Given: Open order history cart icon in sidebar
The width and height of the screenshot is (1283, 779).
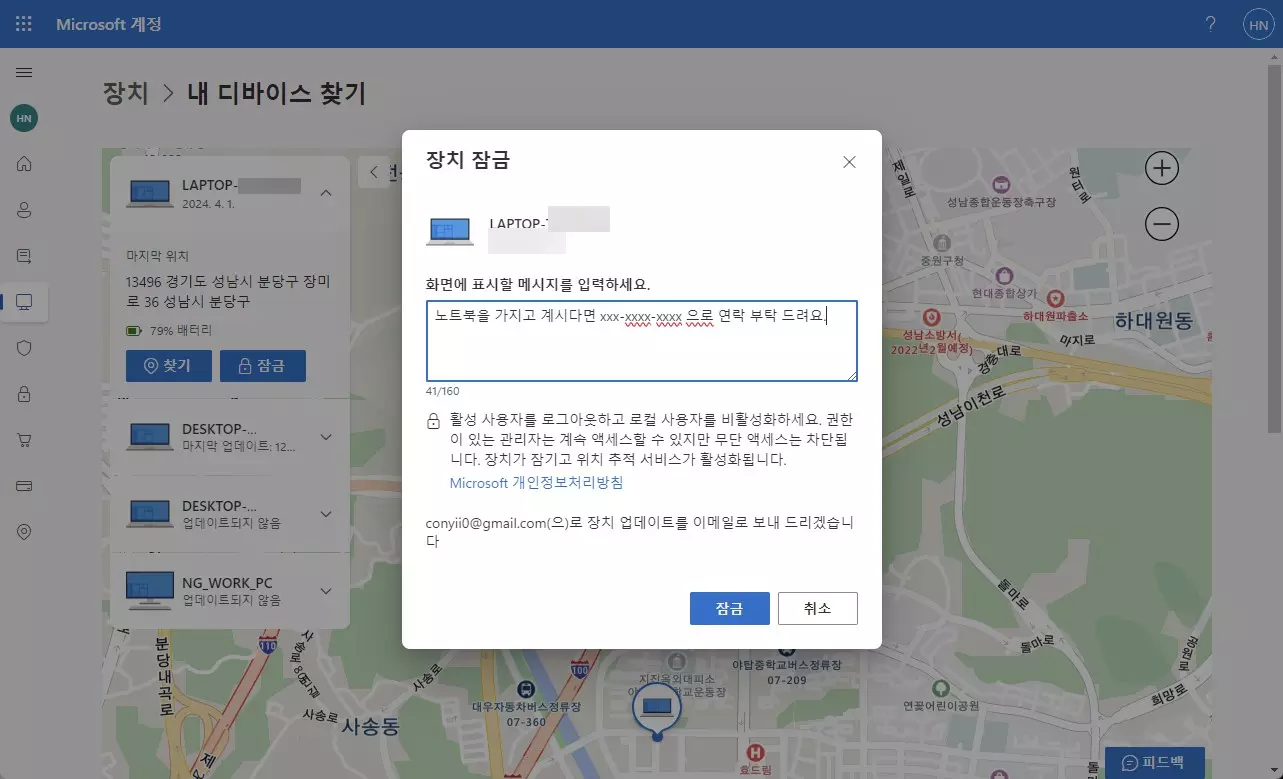Looking at the screenshot, I should (24, 440).
